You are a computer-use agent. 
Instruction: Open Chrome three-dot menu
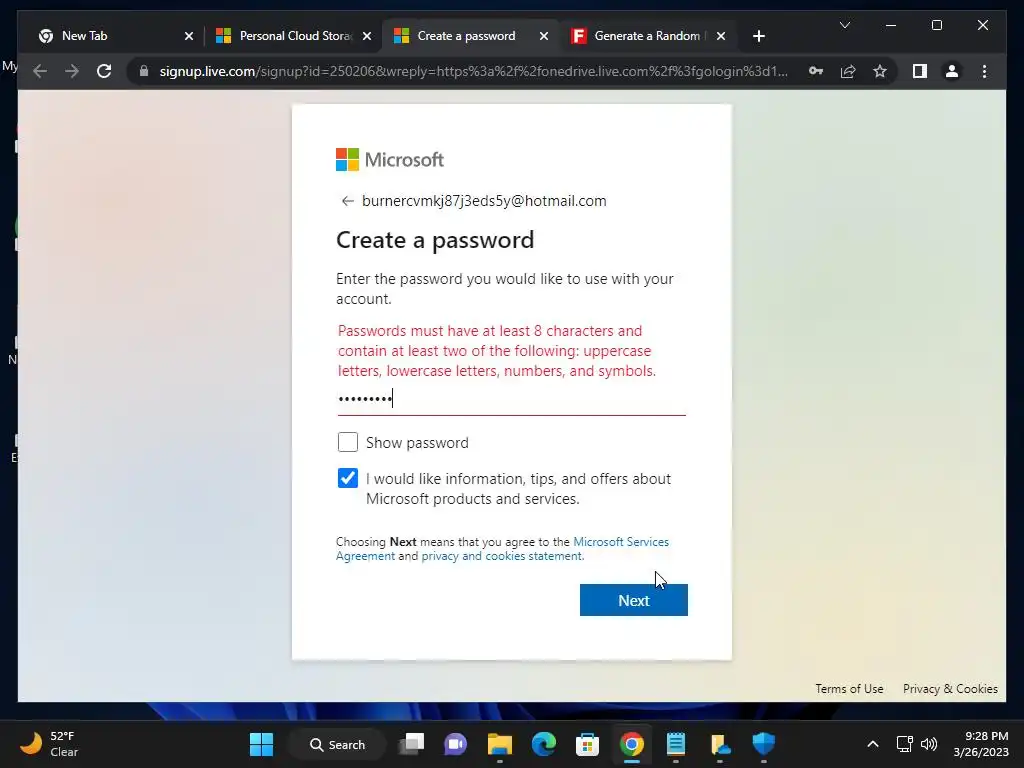(984, 71)
